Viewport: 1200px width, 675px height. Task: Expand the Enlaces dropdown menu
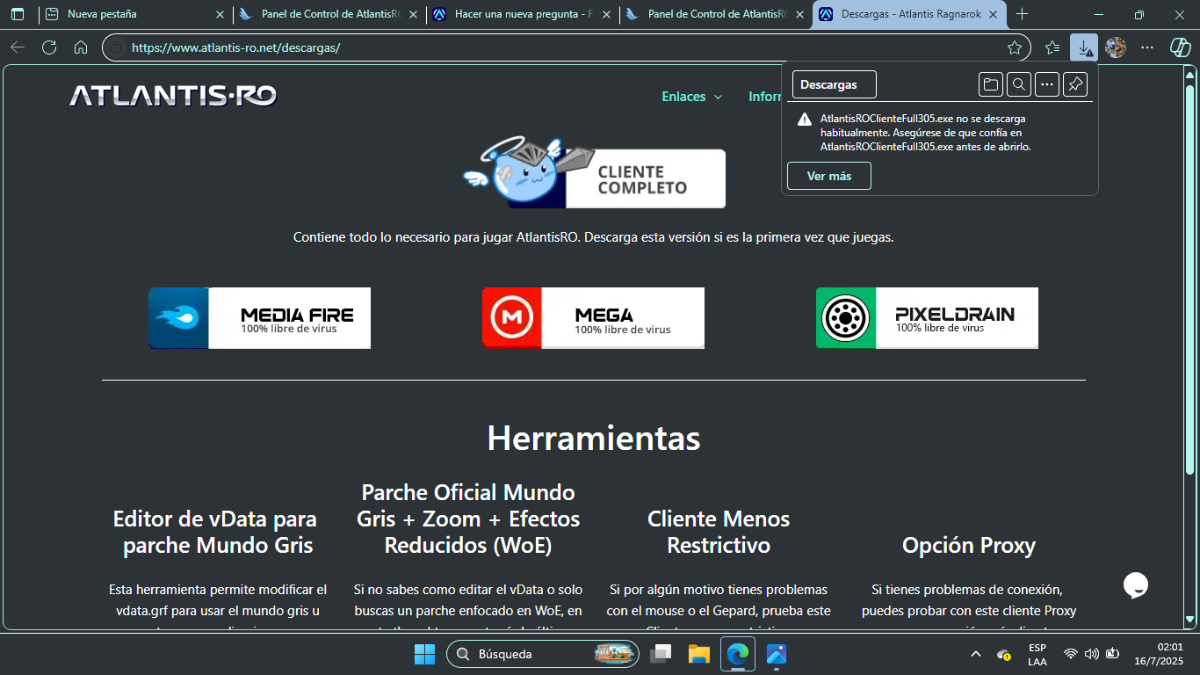tap(692, 97)
